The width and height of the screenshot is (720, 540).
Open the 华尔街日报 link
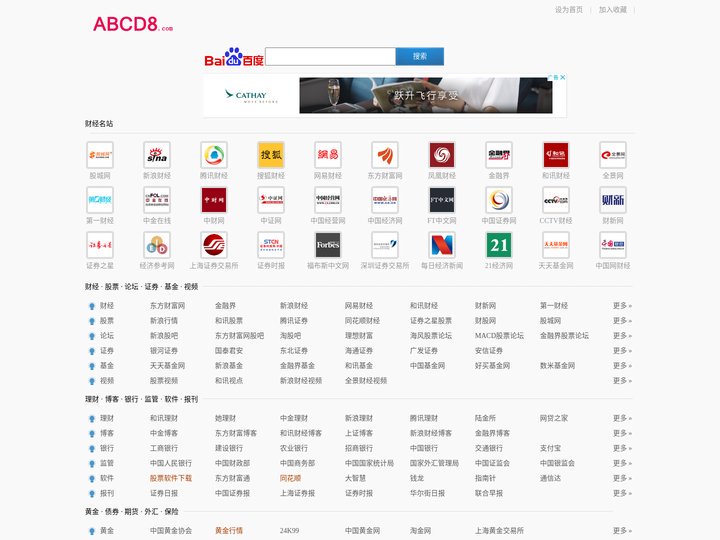(x=428, y=493)
